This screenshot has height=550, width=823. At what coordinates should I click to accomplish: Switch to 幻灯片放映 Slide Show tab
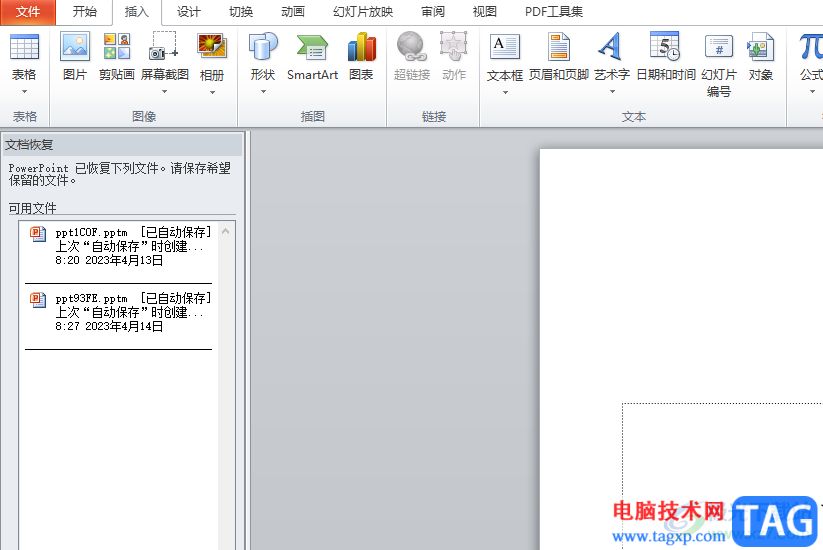pos(363,12)
